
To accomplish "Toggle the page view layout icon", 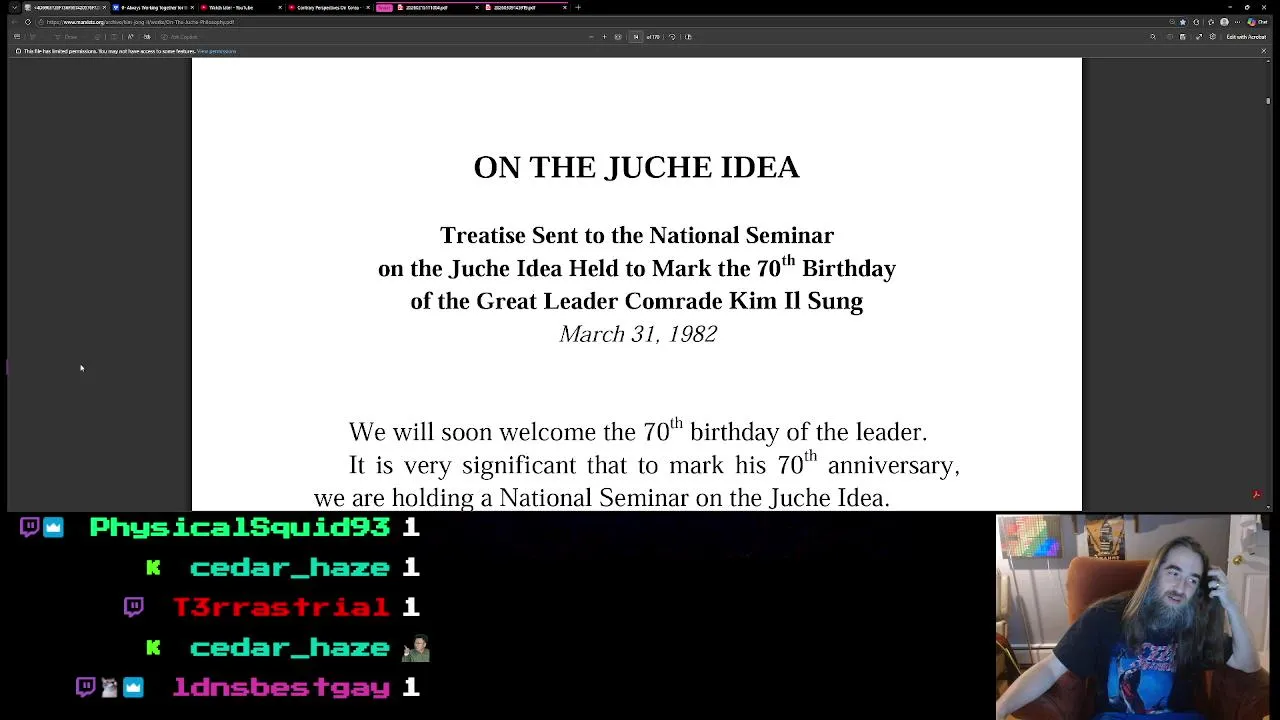I will tap(688, 37).
